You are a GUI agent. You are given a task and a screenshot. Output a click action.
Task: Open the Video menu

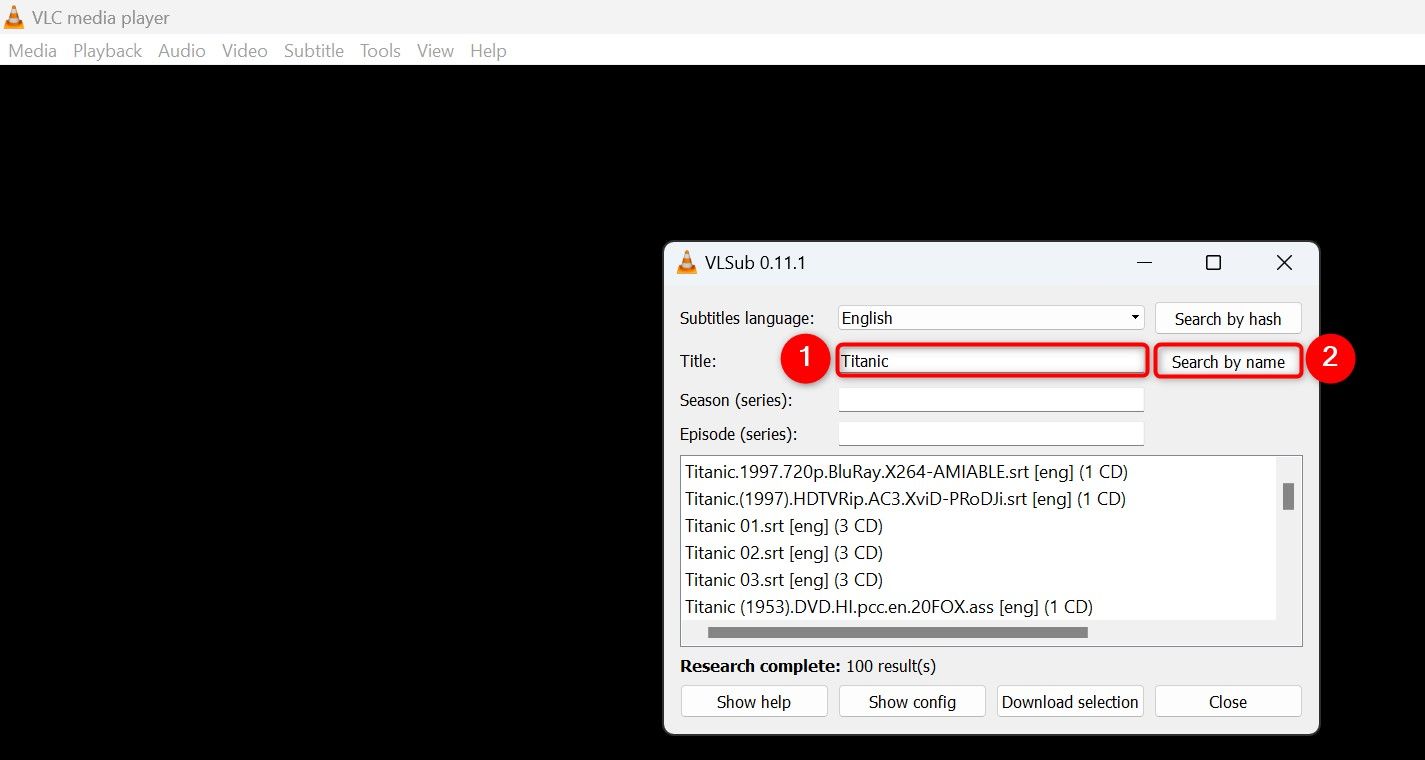[244, 51]
